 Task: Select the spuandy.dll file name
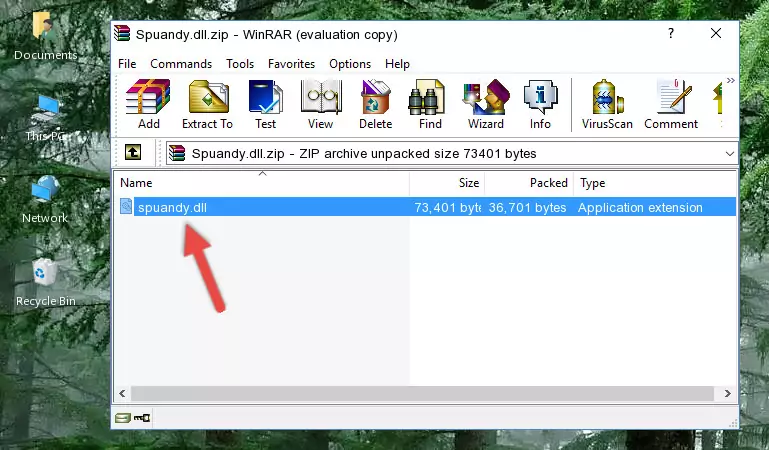[172, 207]
